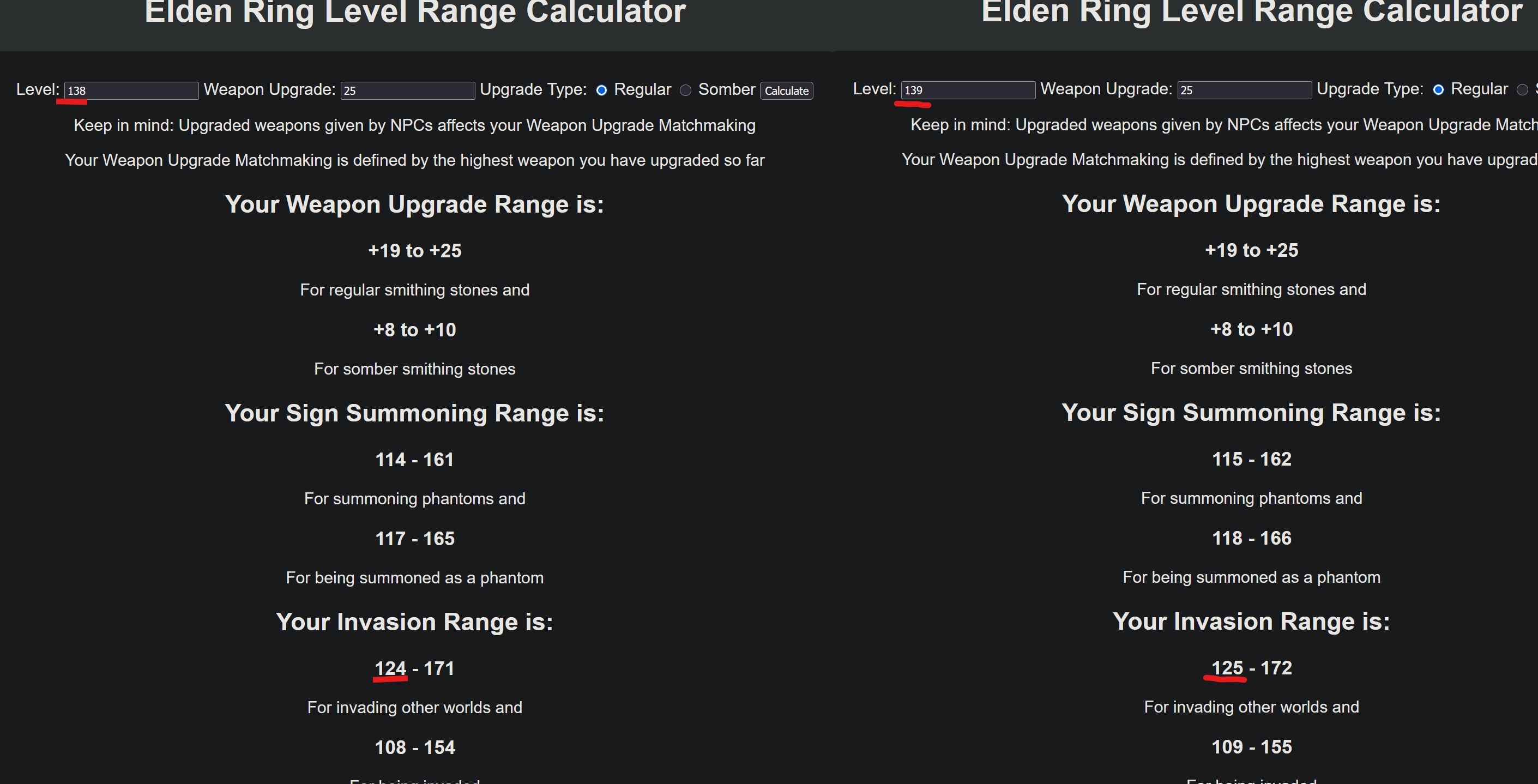Image resolution: width=1538 pixels, height=784 pixels.
Task: Click the Calculate button
Action: coord(786,91)
